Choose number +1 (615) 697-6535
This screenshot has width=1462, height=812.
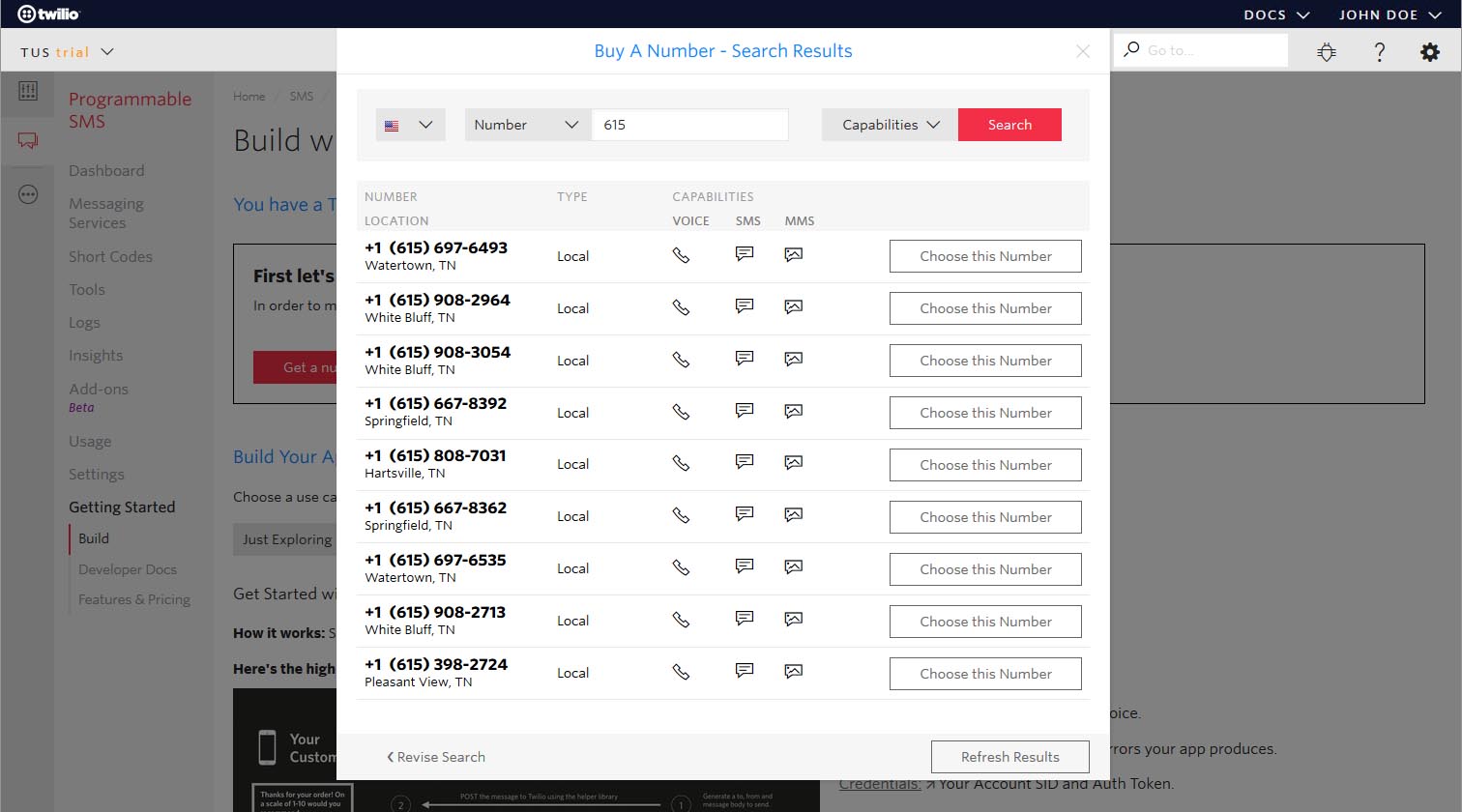985,569
